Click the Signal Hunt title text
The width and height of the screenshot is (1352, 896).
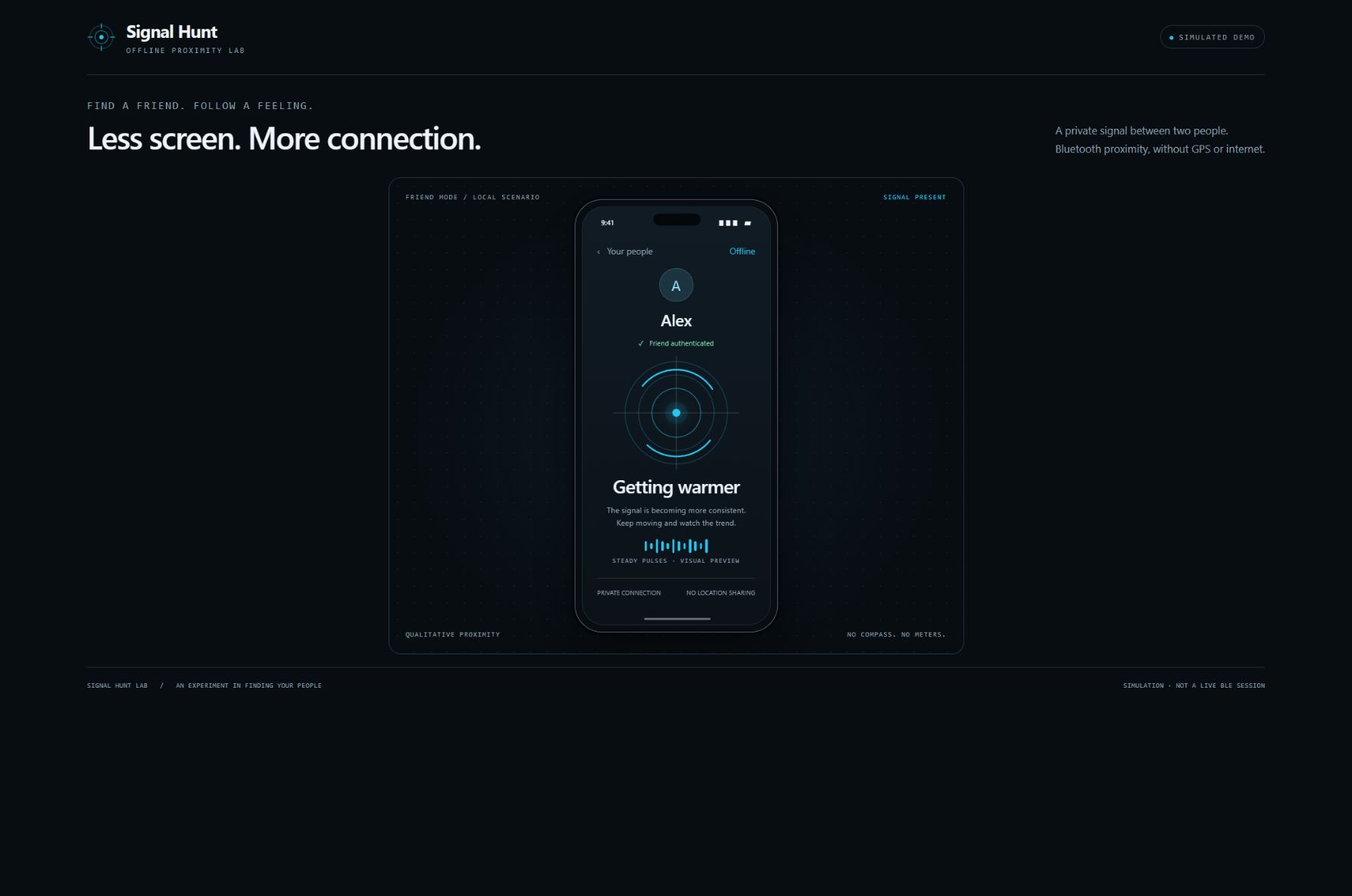[x=171, y=32]
